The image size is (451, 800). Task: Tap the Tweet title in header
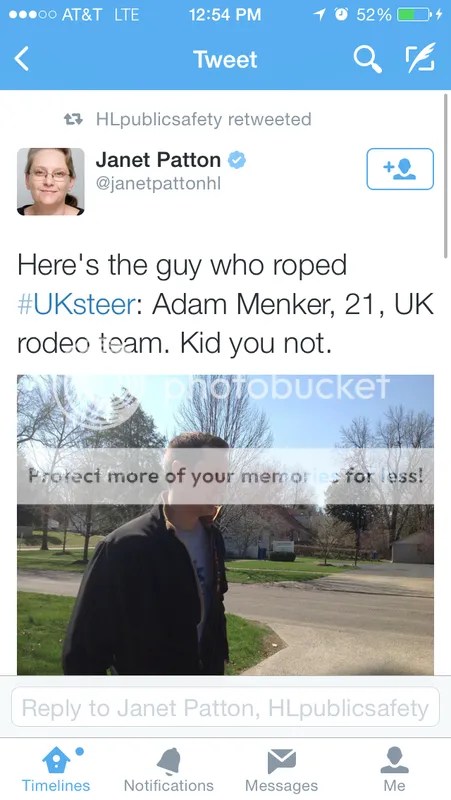click(x=225, y=60)
